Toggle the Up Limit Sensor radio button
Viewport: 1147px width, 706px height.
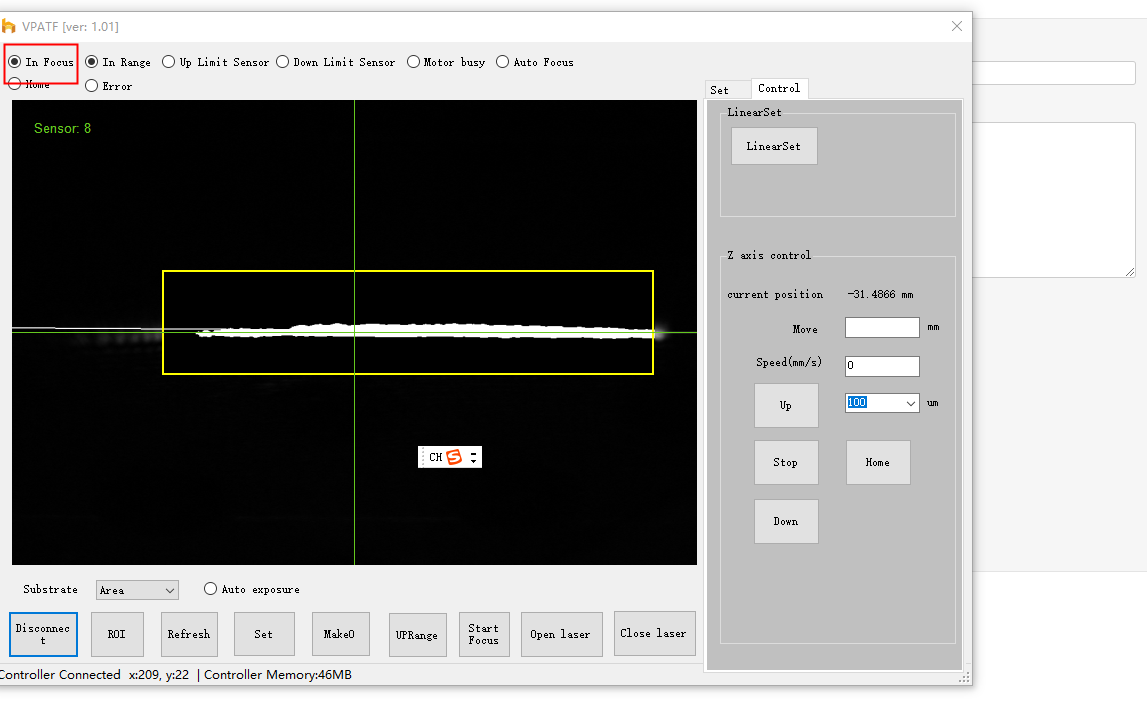[x=169, y=62]
